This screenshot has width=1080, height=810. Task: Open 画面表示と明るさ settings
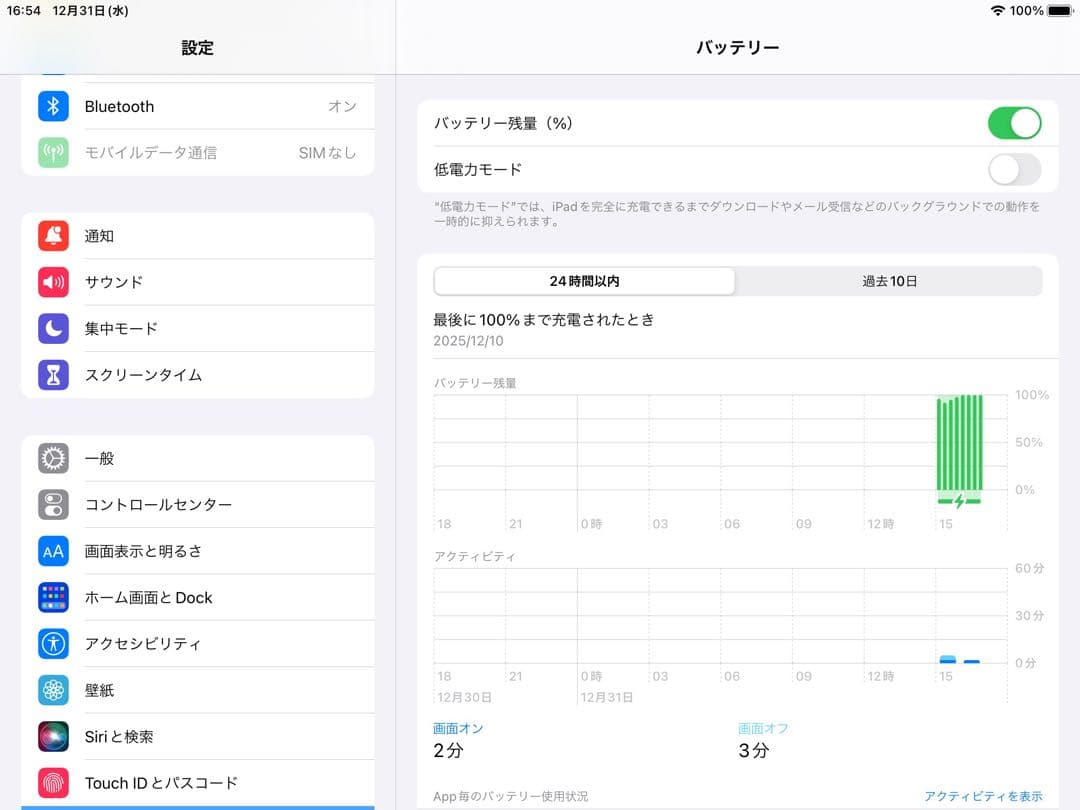point(198,551)
